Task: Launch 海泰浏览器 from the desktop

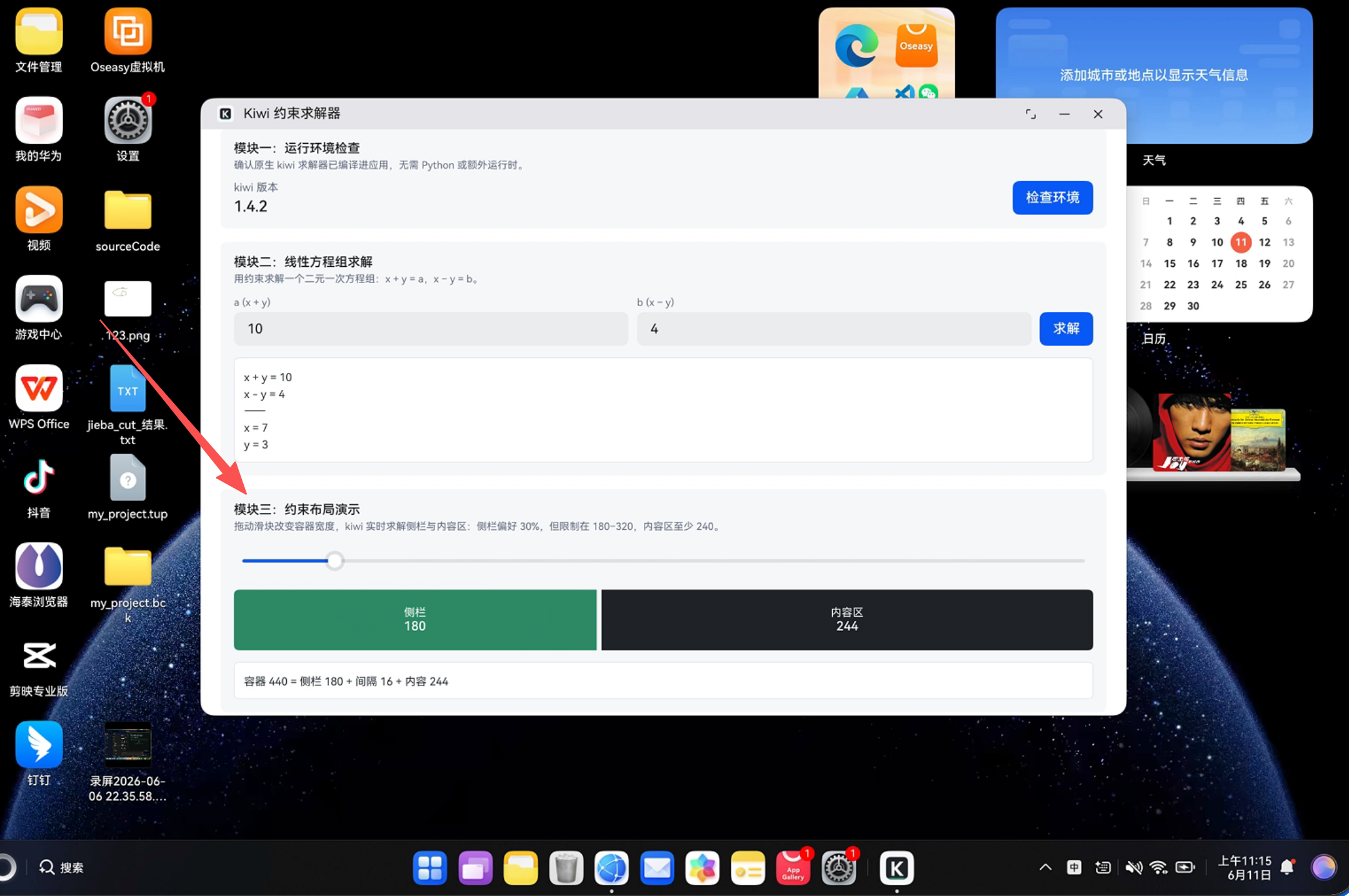Action: [x=39, y=567]
